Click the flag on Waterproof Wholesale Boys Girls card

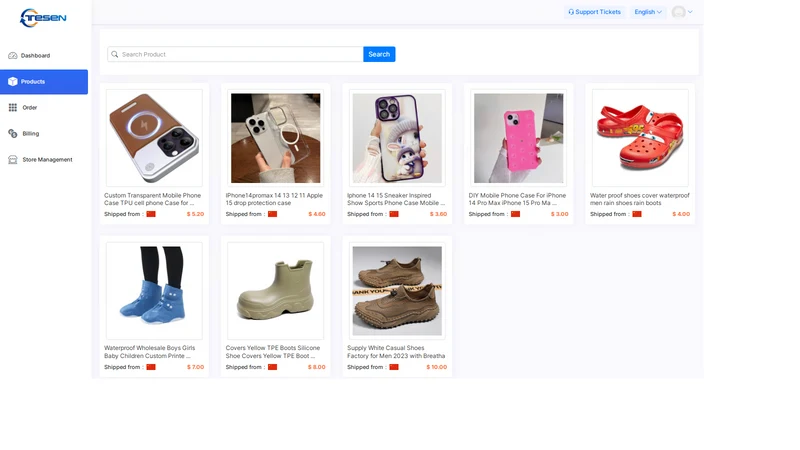pos(151,367)
